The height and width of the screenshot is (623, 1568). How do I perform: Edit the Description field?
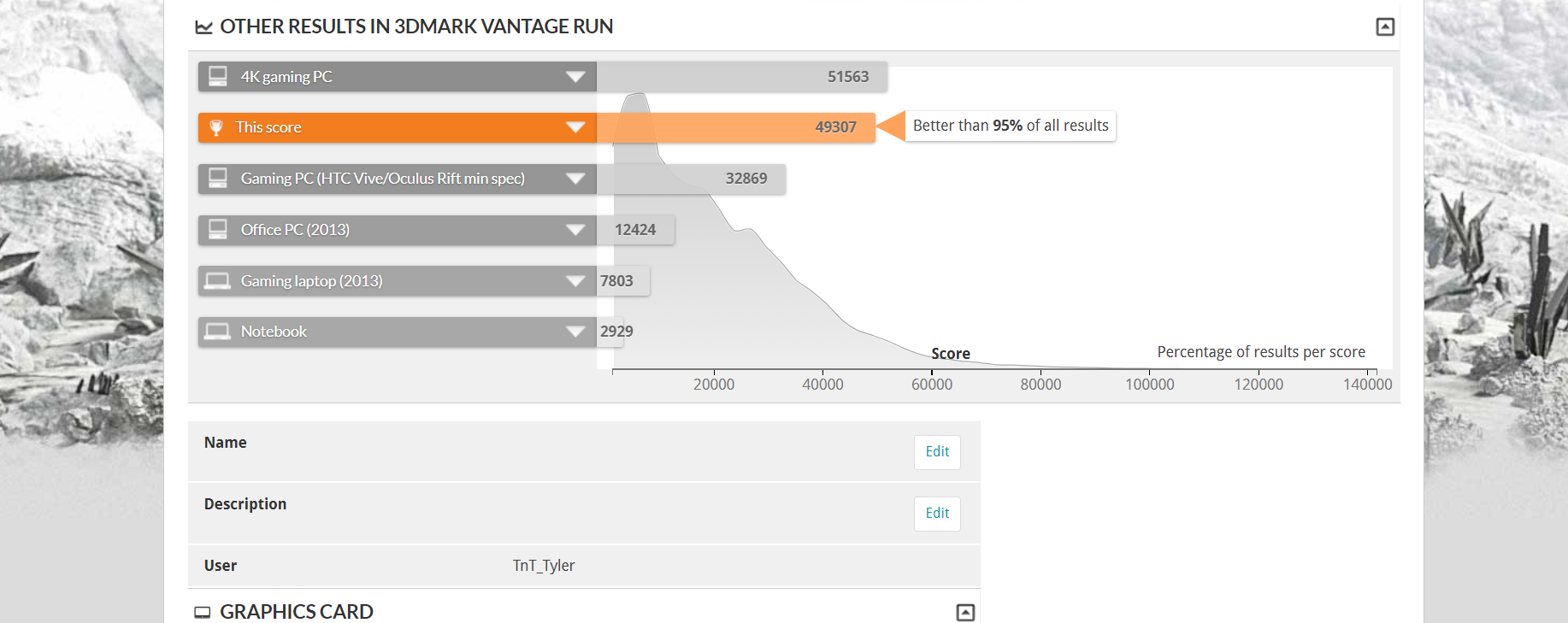pyautogui.click(x=937, y=514)
